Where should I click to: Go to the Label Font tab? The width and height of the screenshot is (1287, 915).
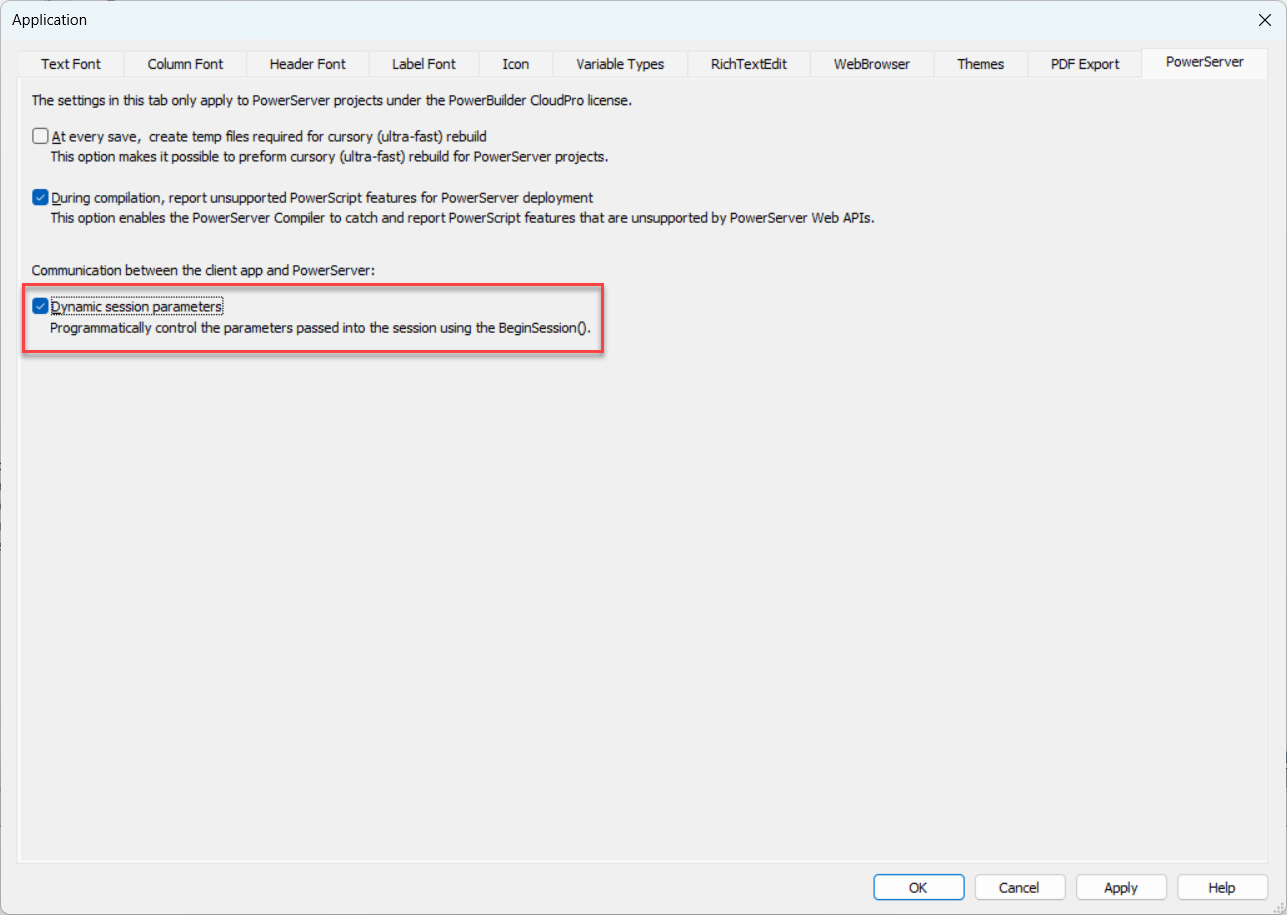click(x=423, y=64)
